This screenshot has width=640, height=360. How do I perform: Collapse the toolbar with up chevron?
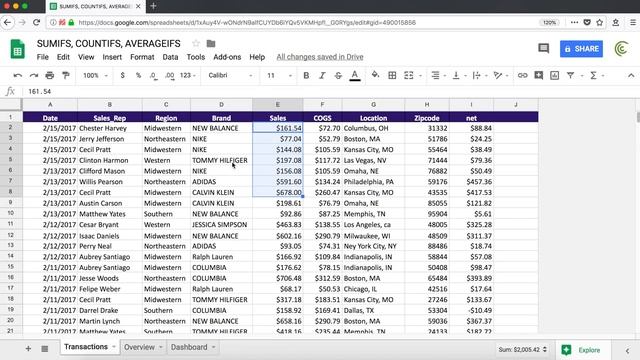tap(631, 76)
